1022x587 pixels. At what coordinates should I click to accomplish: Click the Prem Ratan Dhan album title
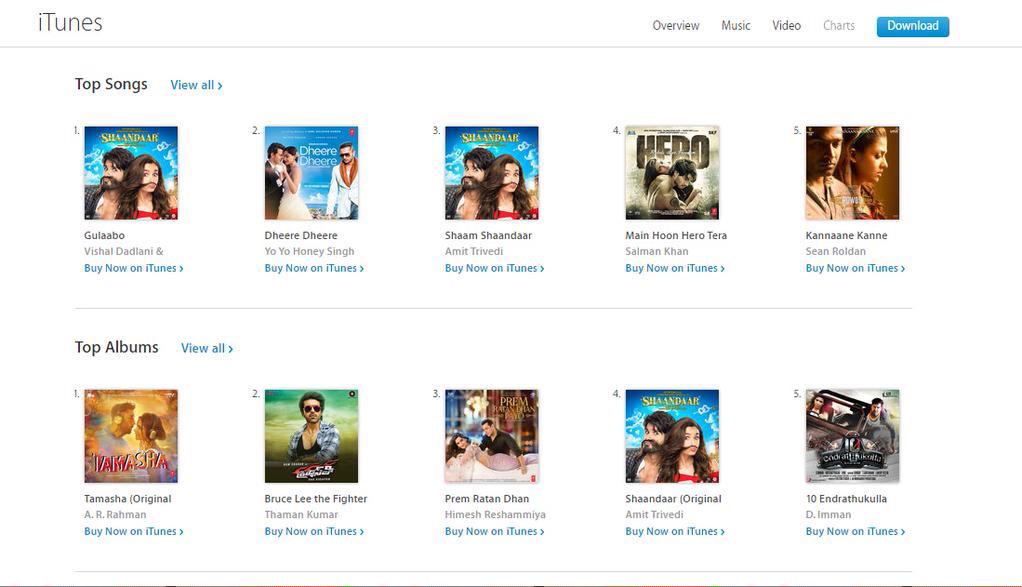487,498
